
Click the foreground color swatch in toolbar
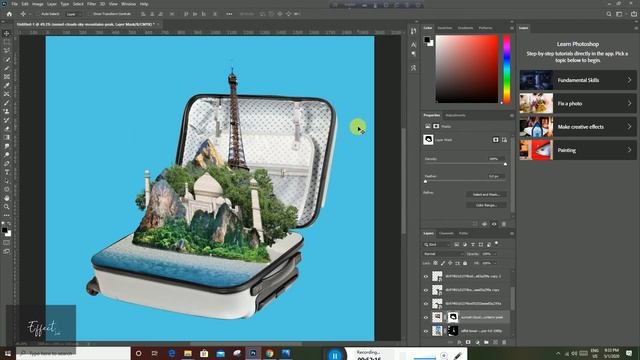click(x=4, y=231)
